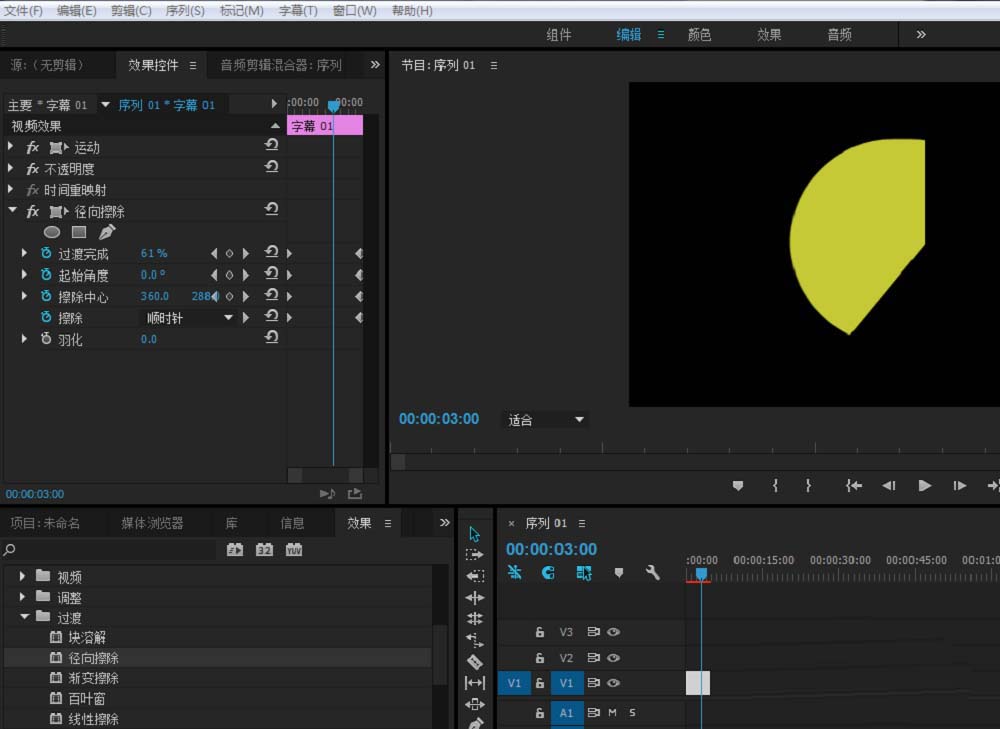Click the 过渡完成 value 61%
The height and width of the screenshot is (729, 1000).
(154, 254)
